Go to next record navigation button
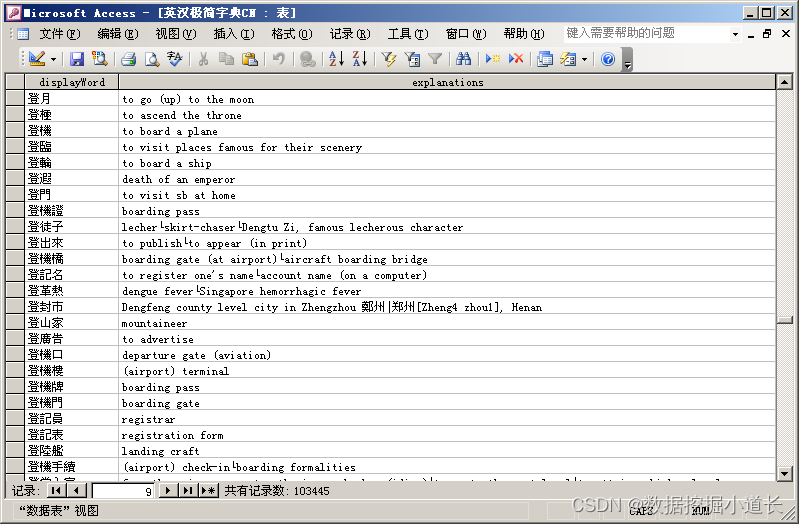 (168, 490)
